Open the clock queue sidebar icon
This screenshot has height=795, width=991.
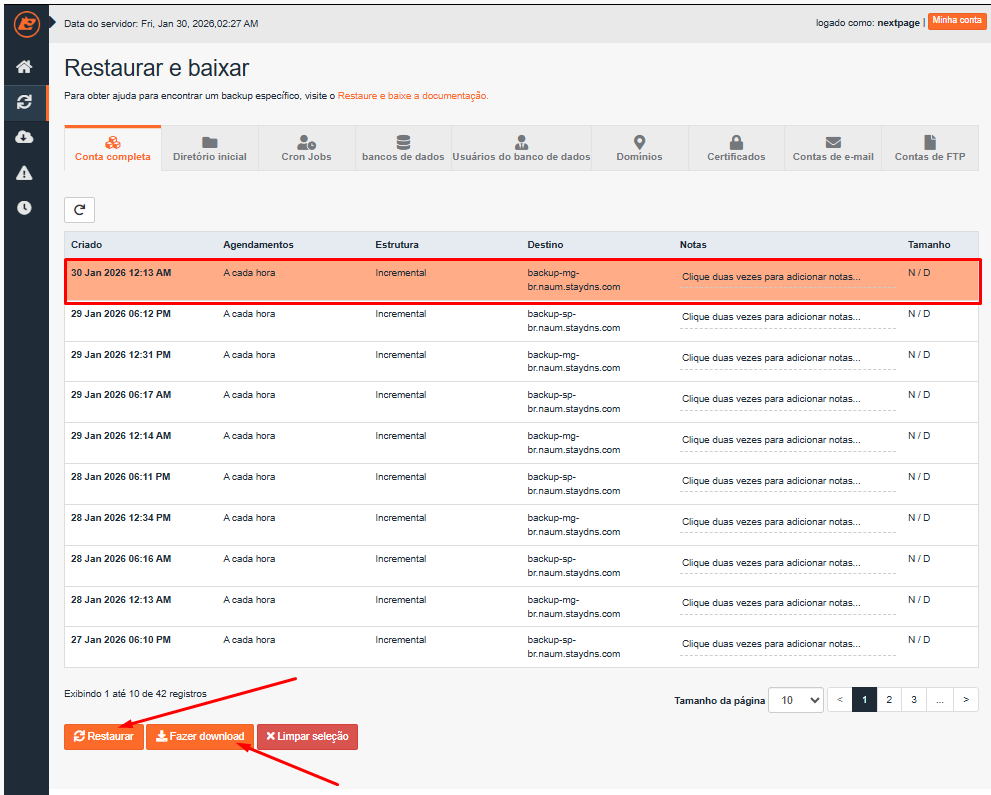pyautogui.click(x=25, y=208)
